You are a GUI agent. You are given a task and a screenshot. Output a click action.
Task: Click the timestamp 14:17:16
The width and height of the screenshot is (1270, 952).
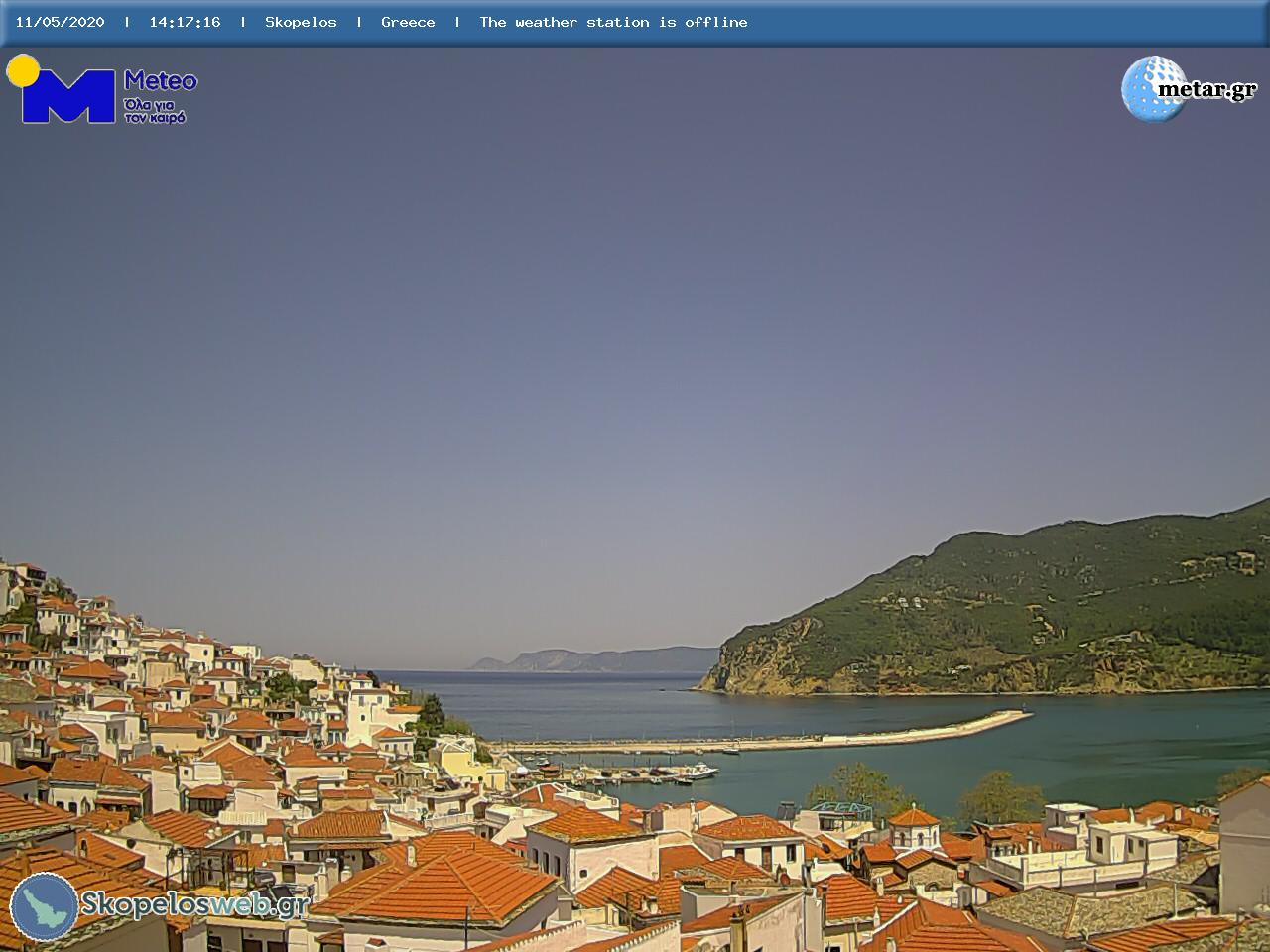coord(185,22)
